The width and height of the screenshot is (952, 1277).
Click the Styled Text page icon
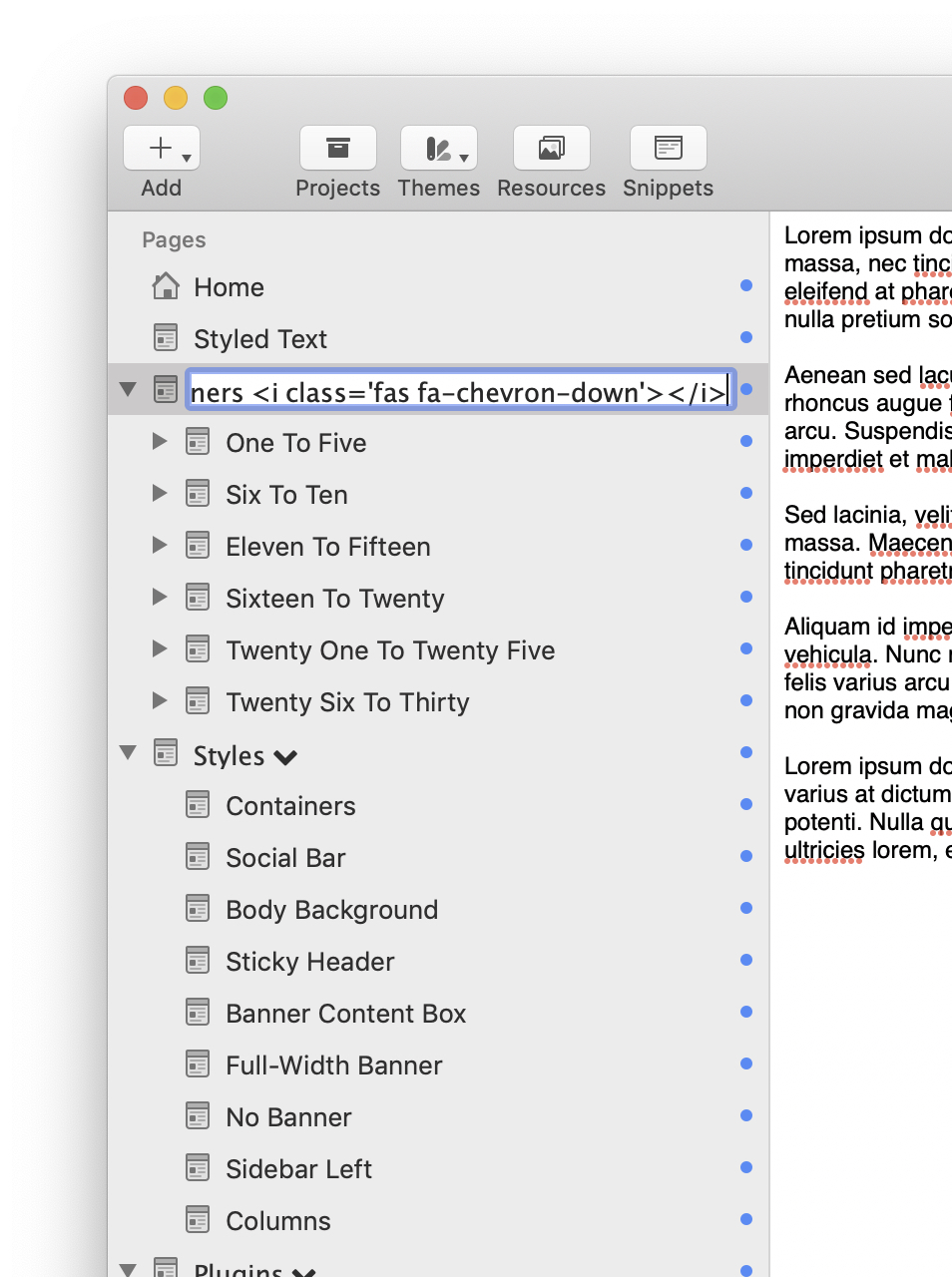pyautogui.click(x=166, y=338)
